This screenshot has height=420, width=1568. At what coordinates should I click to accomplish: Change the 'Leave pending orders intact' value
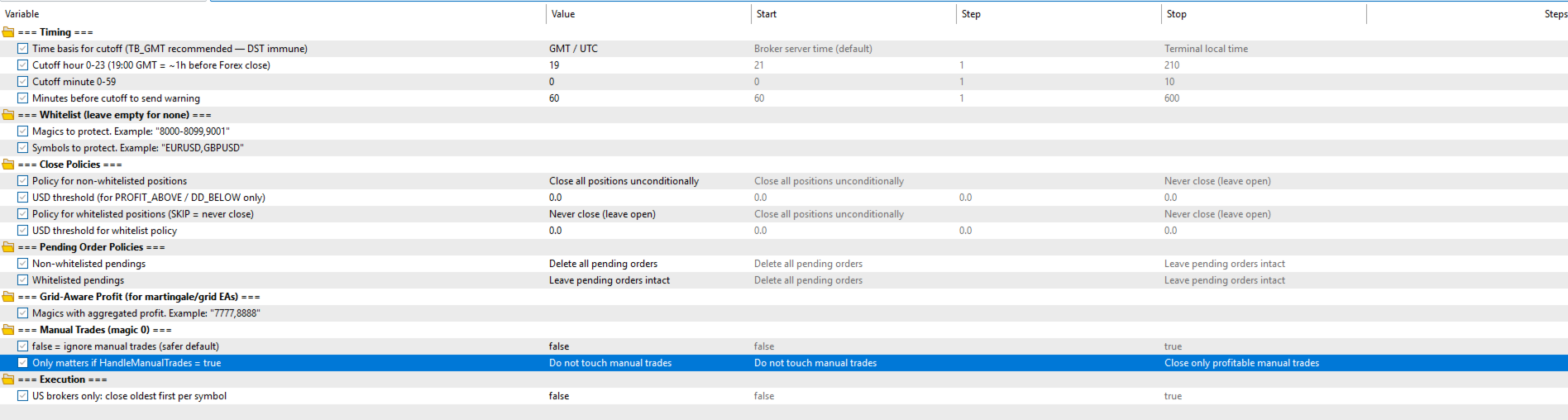[610, 280]
